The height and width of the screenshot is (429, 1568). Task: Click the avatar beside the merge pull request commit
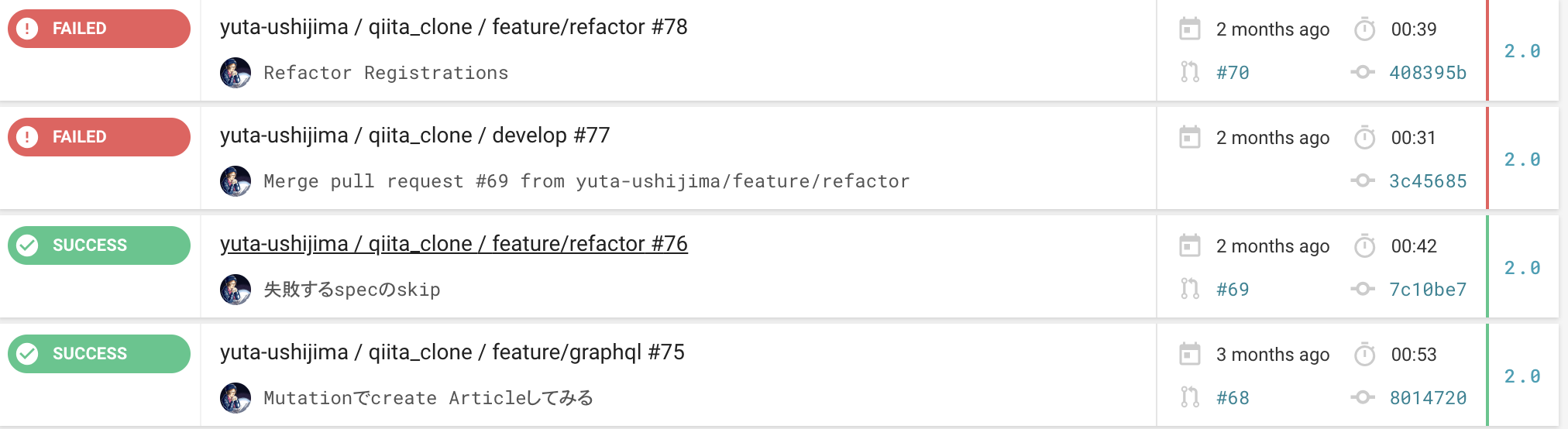click(236, 181)
